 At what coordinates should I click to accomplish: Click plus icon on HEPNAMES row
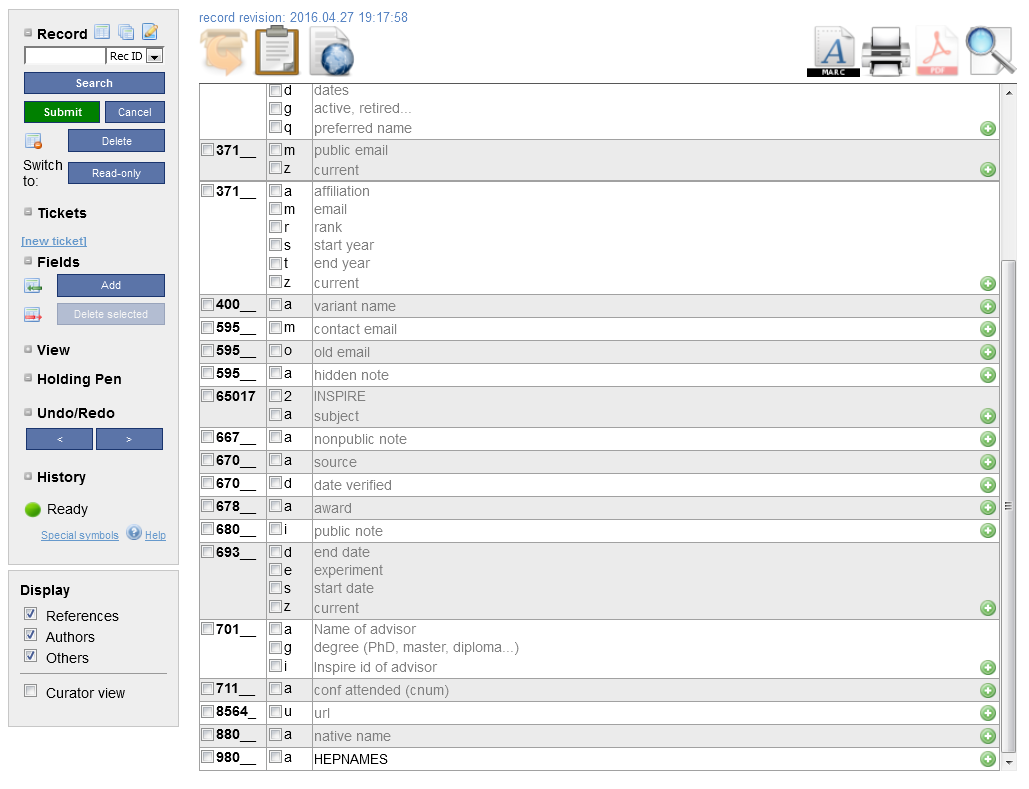tap(988, 759)
